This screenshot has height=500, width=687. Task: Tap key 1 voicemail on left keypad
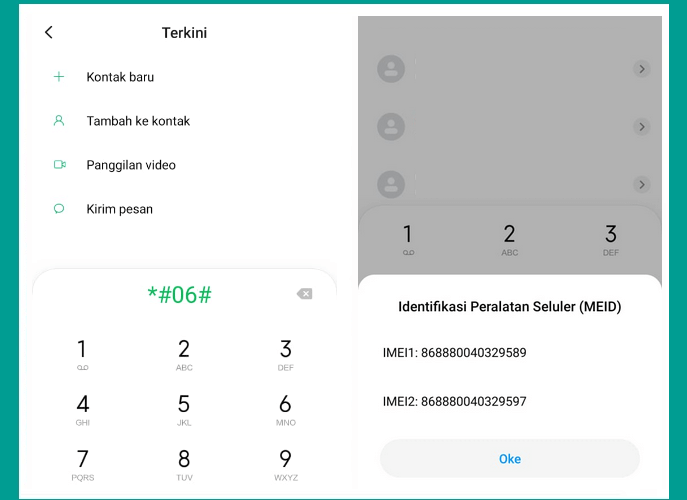(x=82, y=354)
